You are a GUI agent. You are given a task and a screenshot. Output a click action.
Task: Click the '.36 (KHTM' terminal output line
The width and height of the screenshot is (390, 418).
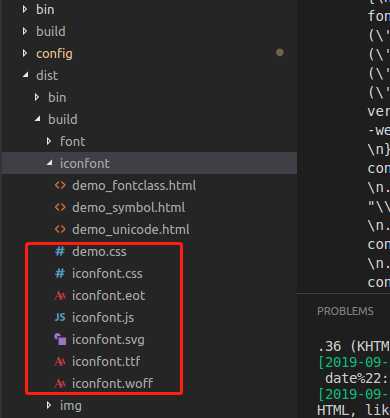click(x=354, y=346)
